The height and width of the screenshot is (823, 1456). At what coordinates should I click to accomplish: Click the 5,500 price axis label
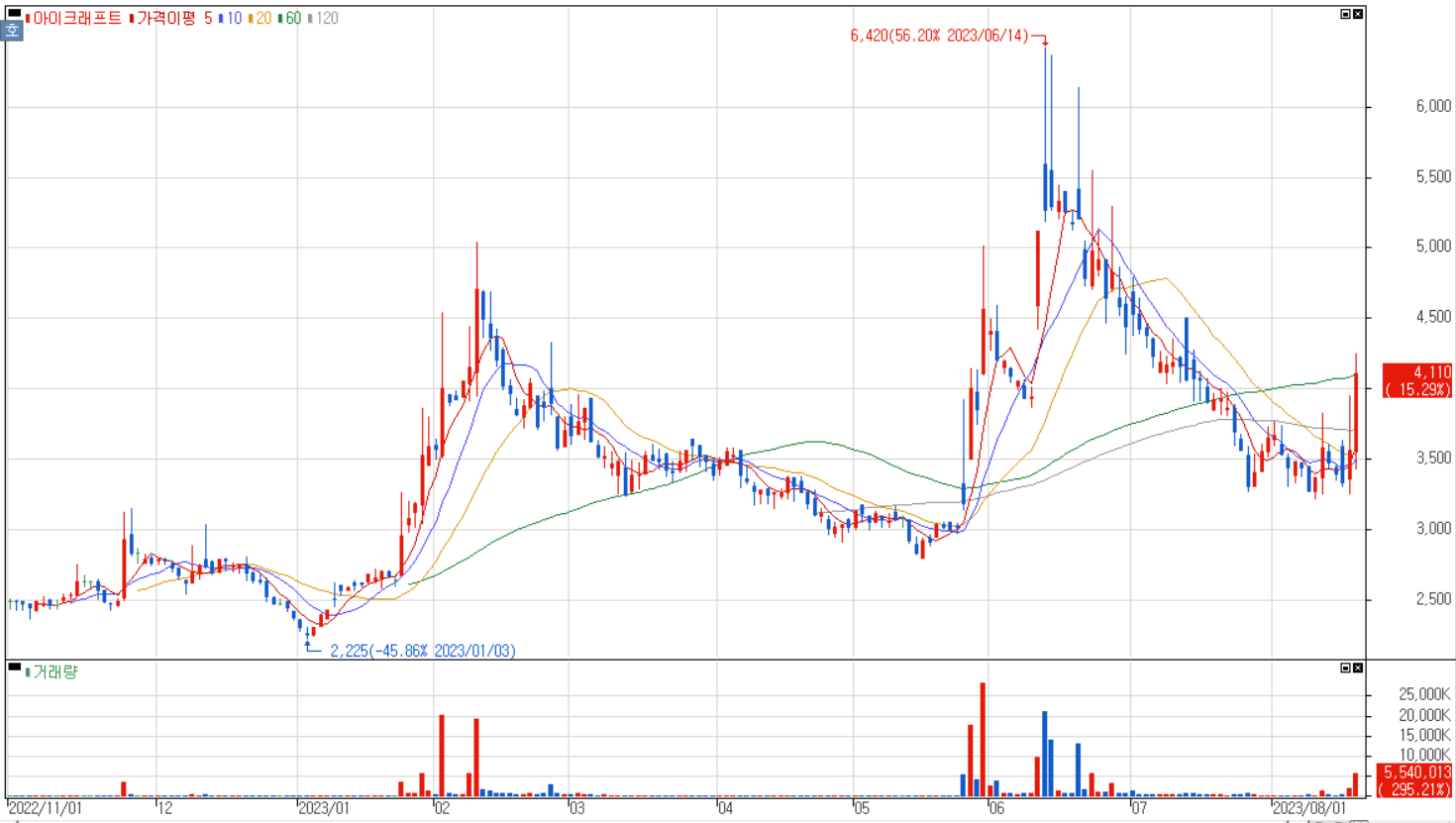[x=1433, y=176]
